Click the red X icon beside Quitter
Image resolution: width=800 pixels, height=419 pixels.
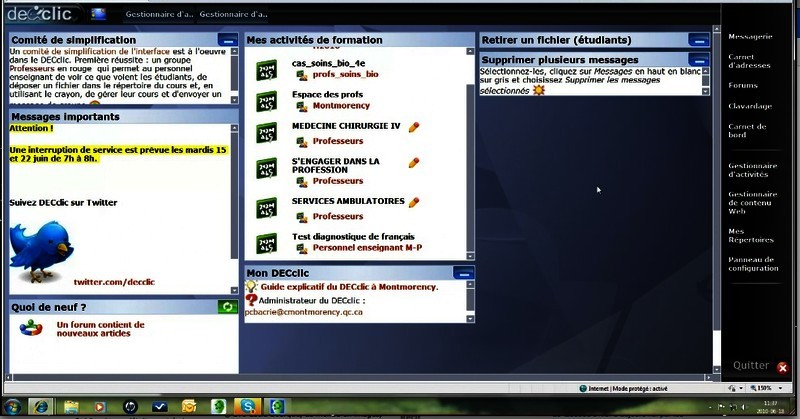coord(782,367)
